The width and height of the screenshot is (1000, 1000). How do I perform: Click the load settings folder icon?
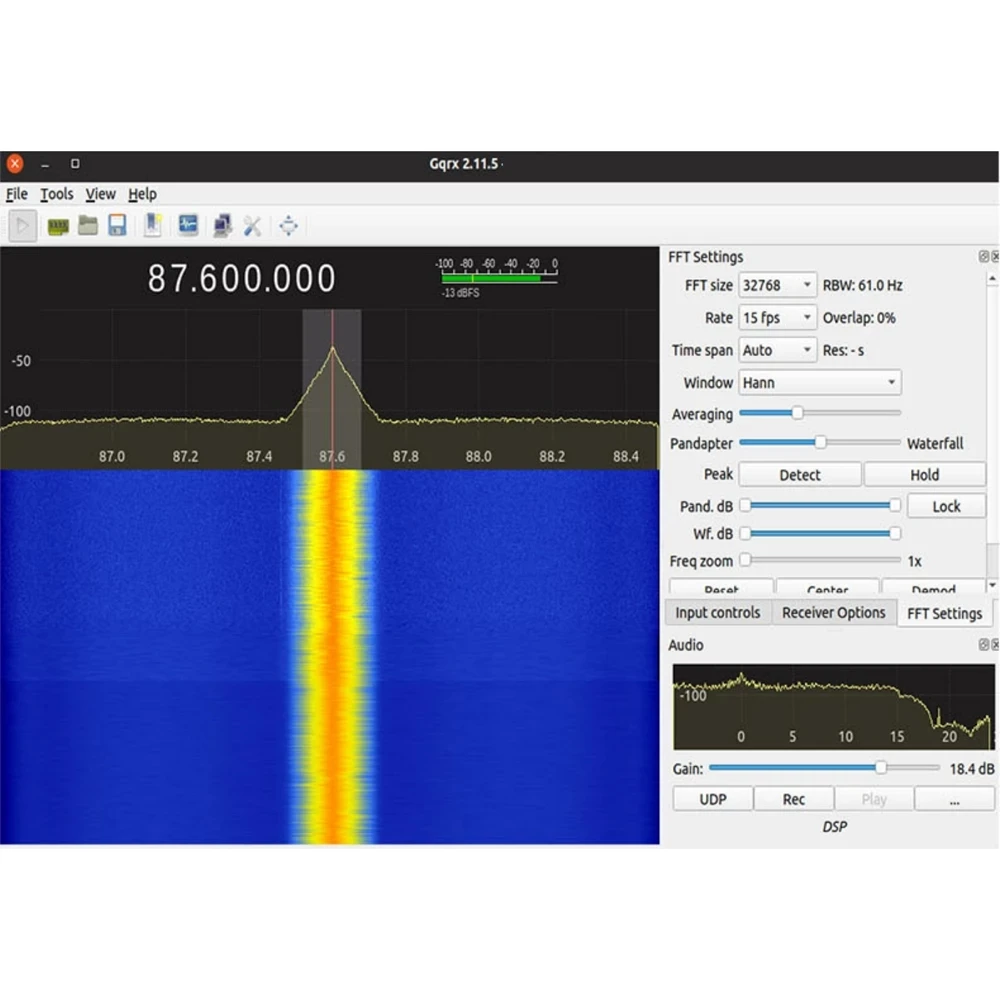click(88, 226)
